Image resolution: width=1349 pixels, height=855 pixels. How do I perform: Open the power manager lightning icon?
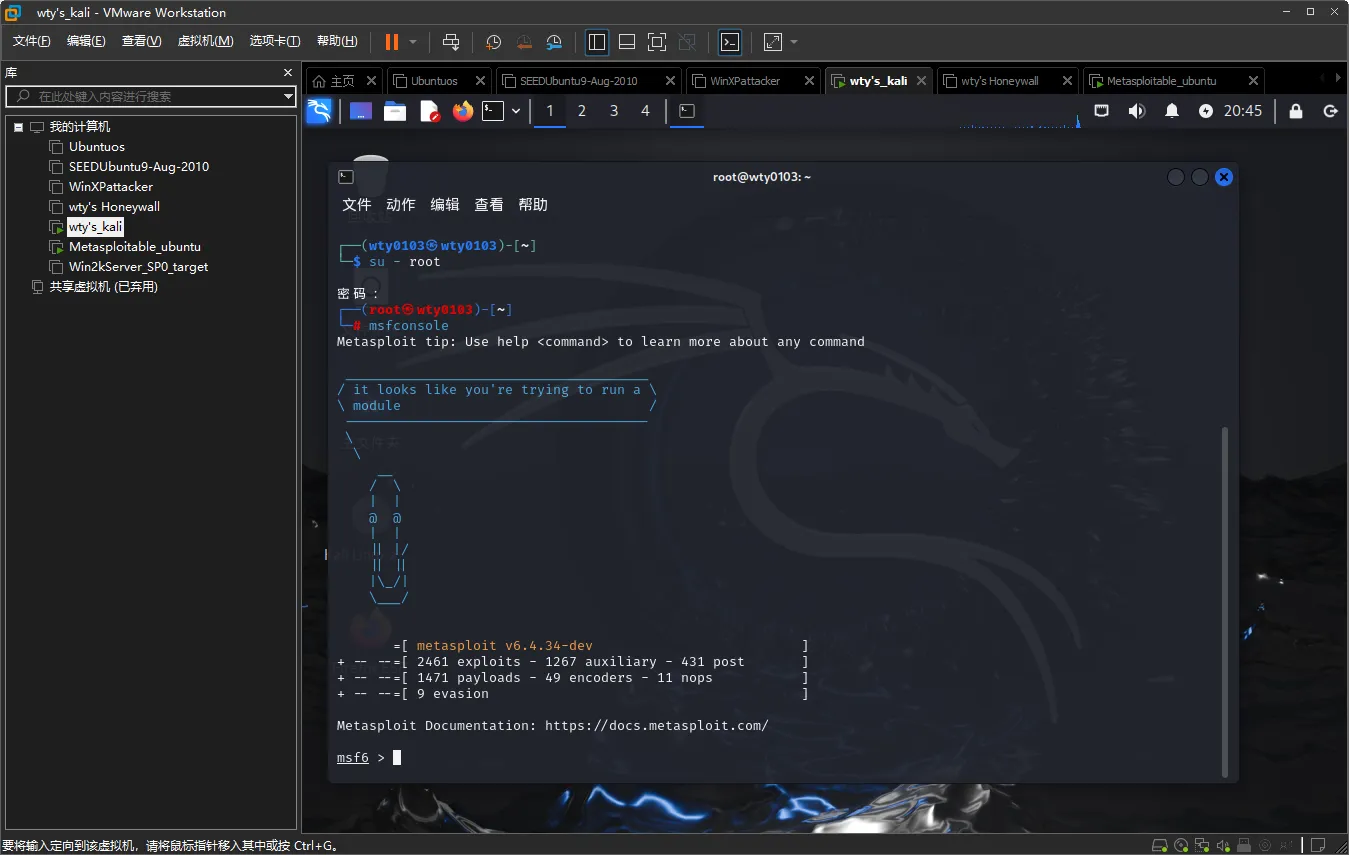(1206, 111)
